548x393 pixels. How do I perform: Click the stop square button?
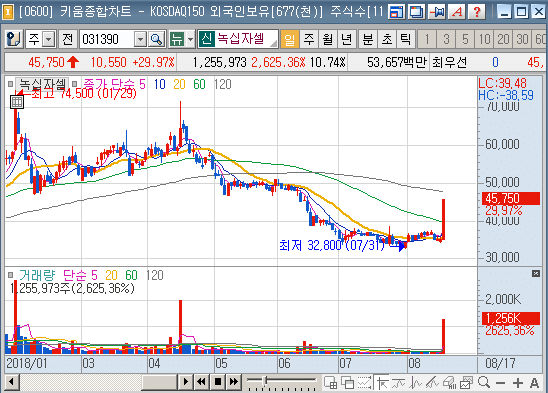click(x=217, y=382)
